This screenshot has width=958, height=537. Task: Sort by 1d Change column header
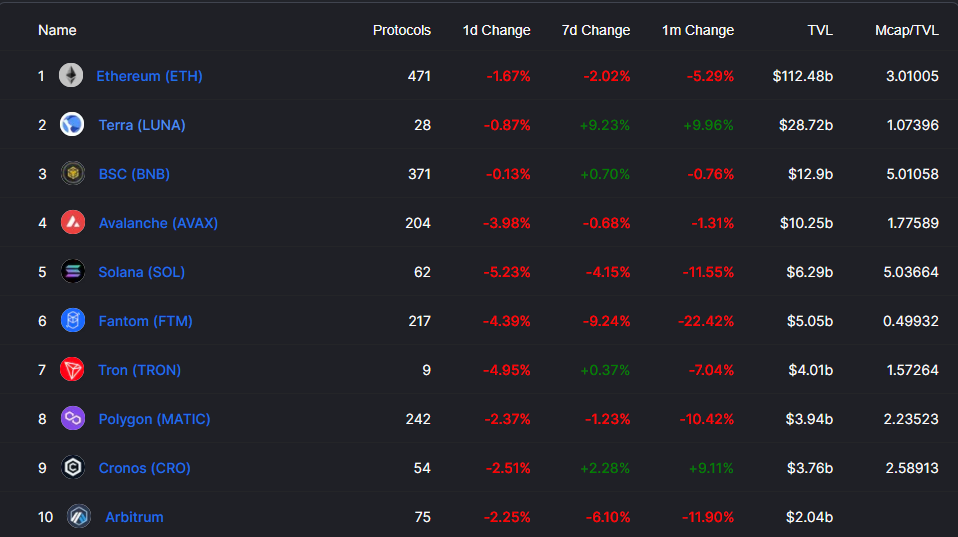tap(496, 30)
